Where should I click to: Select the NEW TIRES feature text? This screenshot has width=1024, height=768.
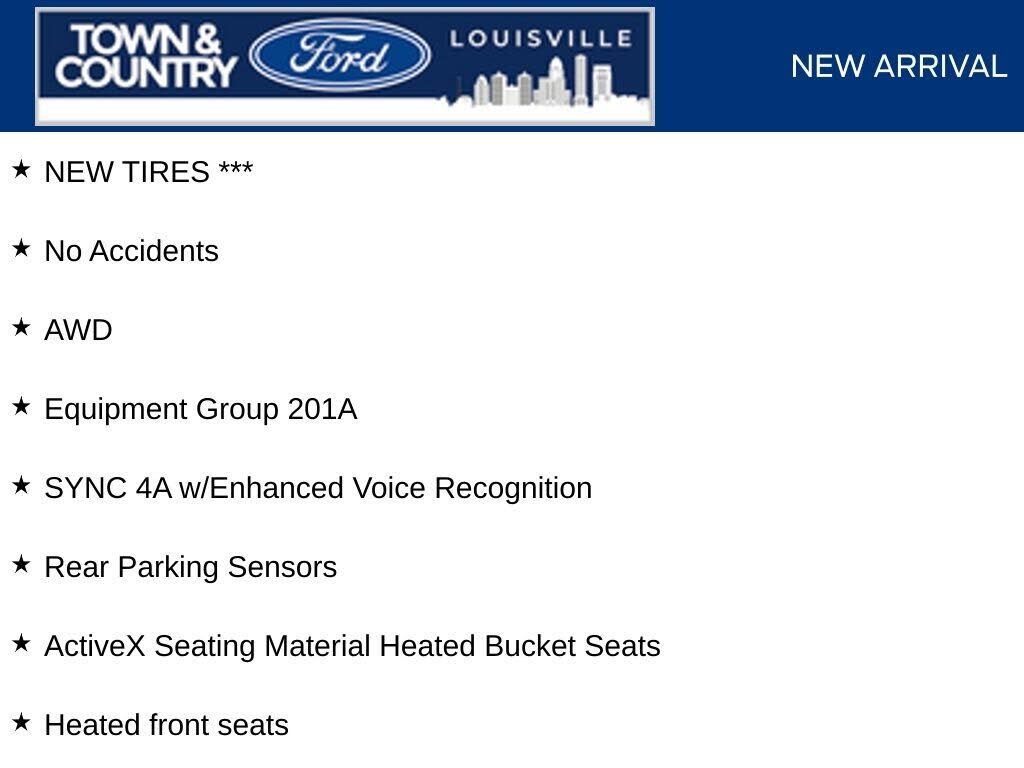(149, 172)
